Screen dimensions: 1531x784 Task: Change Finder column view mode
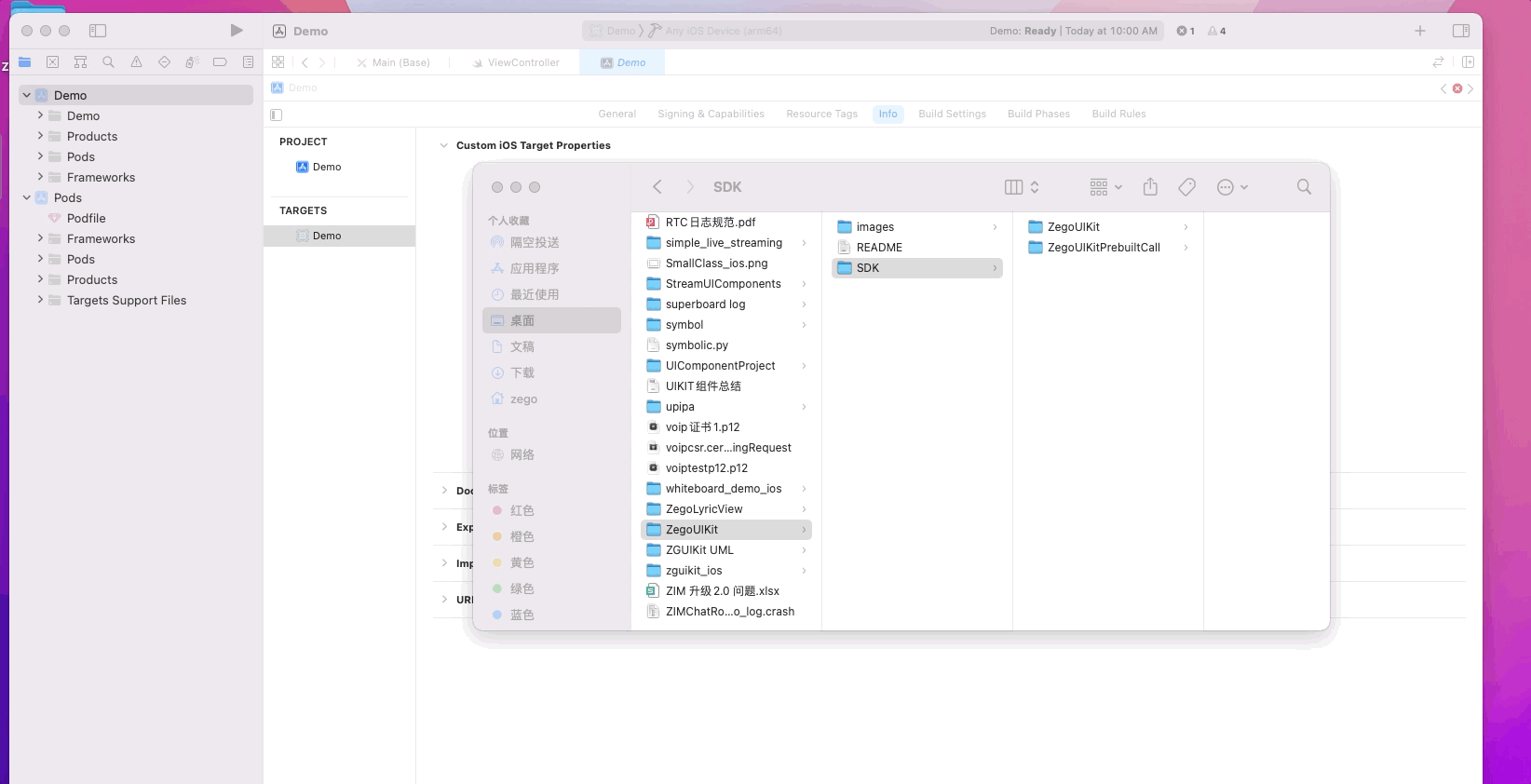[x=1022, y=187]
